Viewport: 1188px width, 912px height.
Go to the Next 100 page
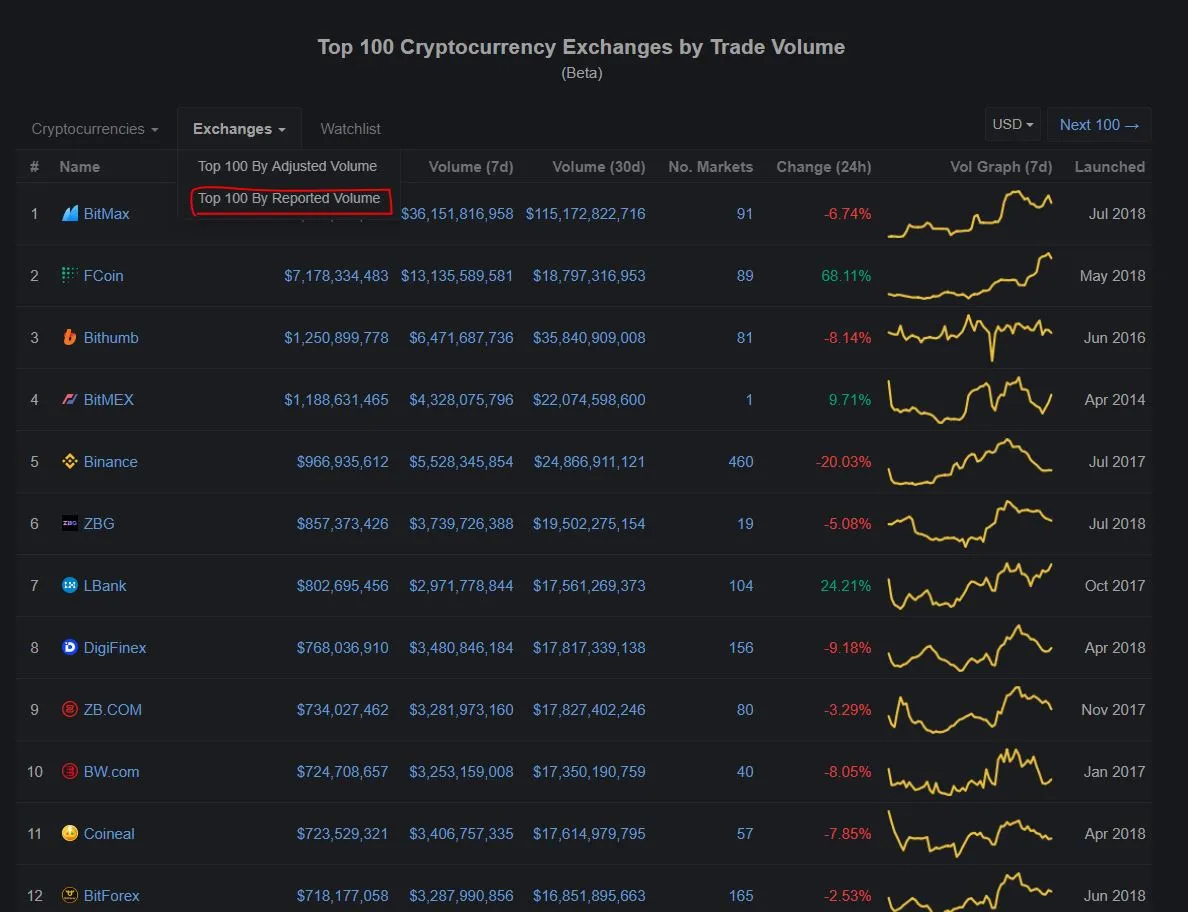pos(1099,125)
